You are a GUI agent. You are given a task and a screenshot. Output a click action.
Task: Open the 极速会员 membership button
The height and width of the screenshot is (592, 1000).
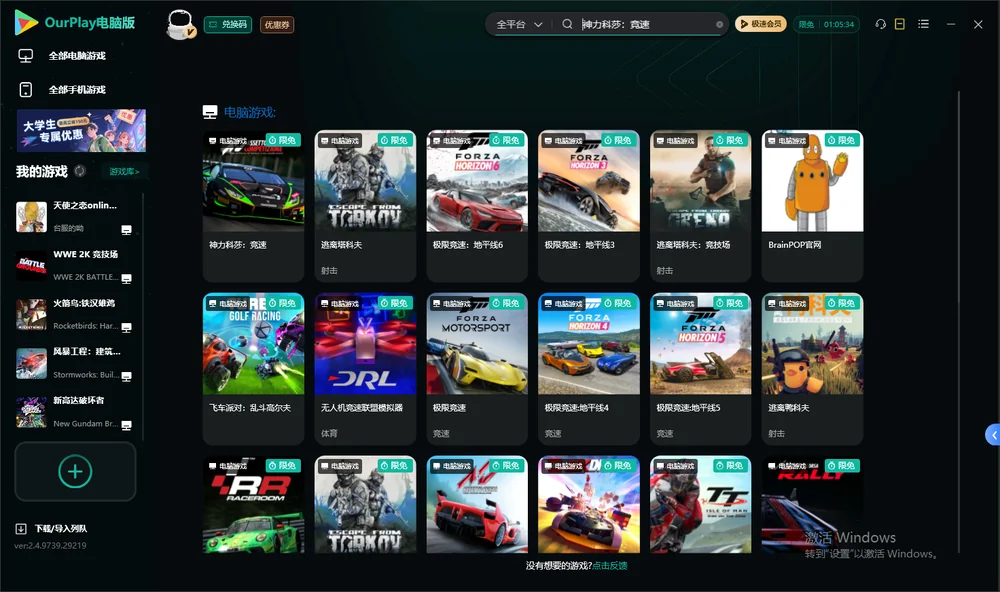(x=761, y=24)
